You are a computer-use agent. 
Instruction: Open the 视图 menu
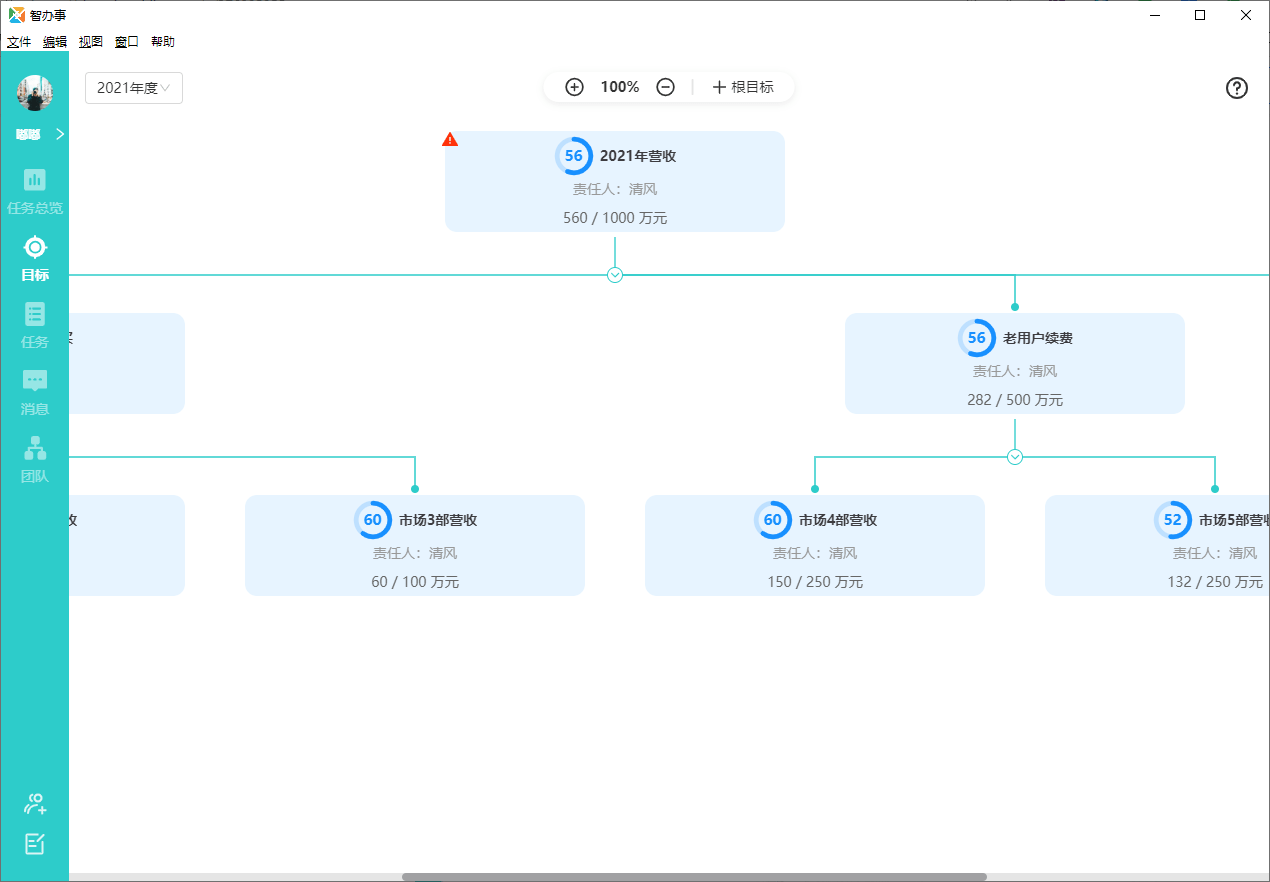(x=91, y=42)
